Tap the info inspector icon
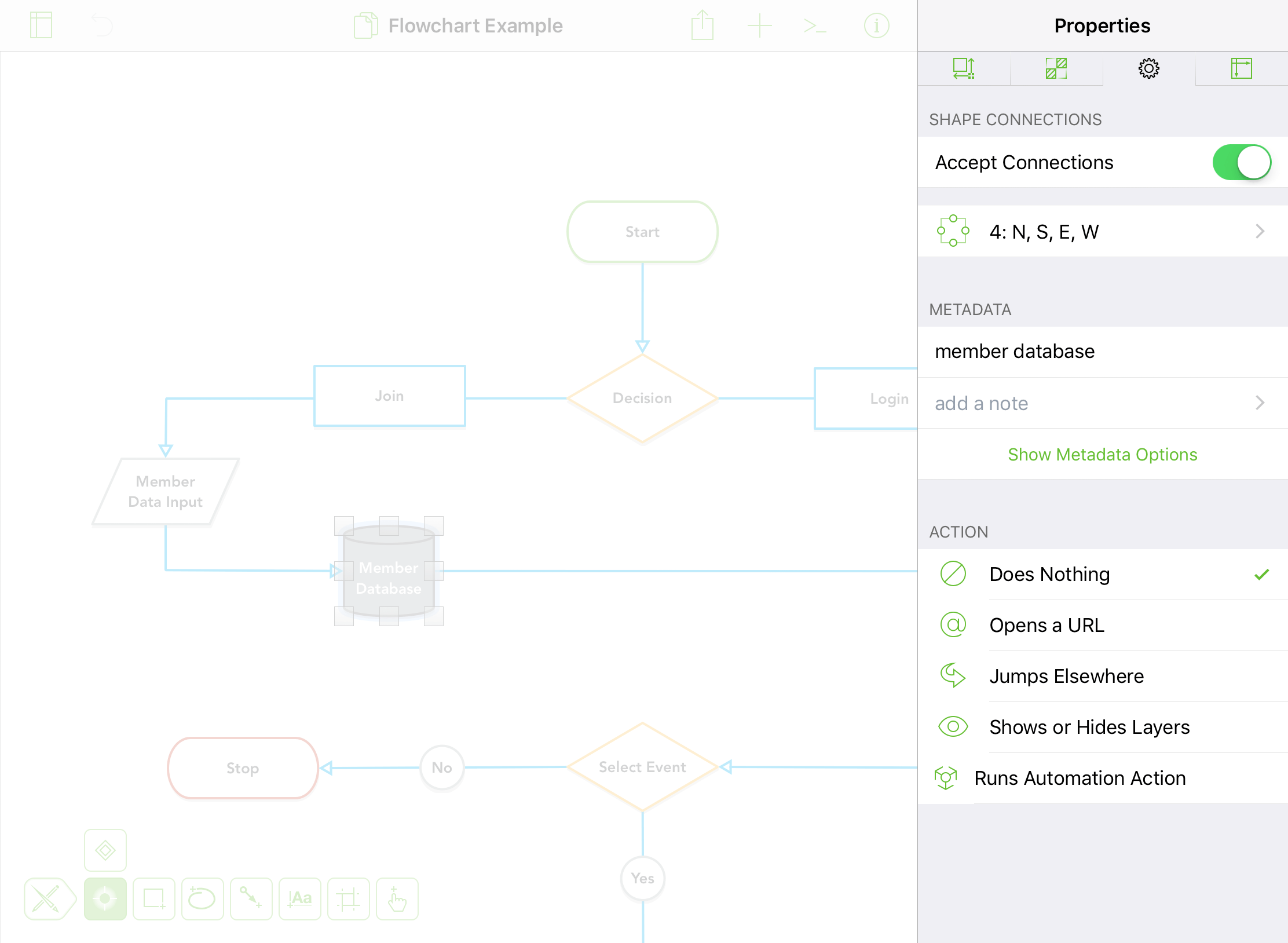Screen dimensions: 1288x943 click(x=876, y=25)
